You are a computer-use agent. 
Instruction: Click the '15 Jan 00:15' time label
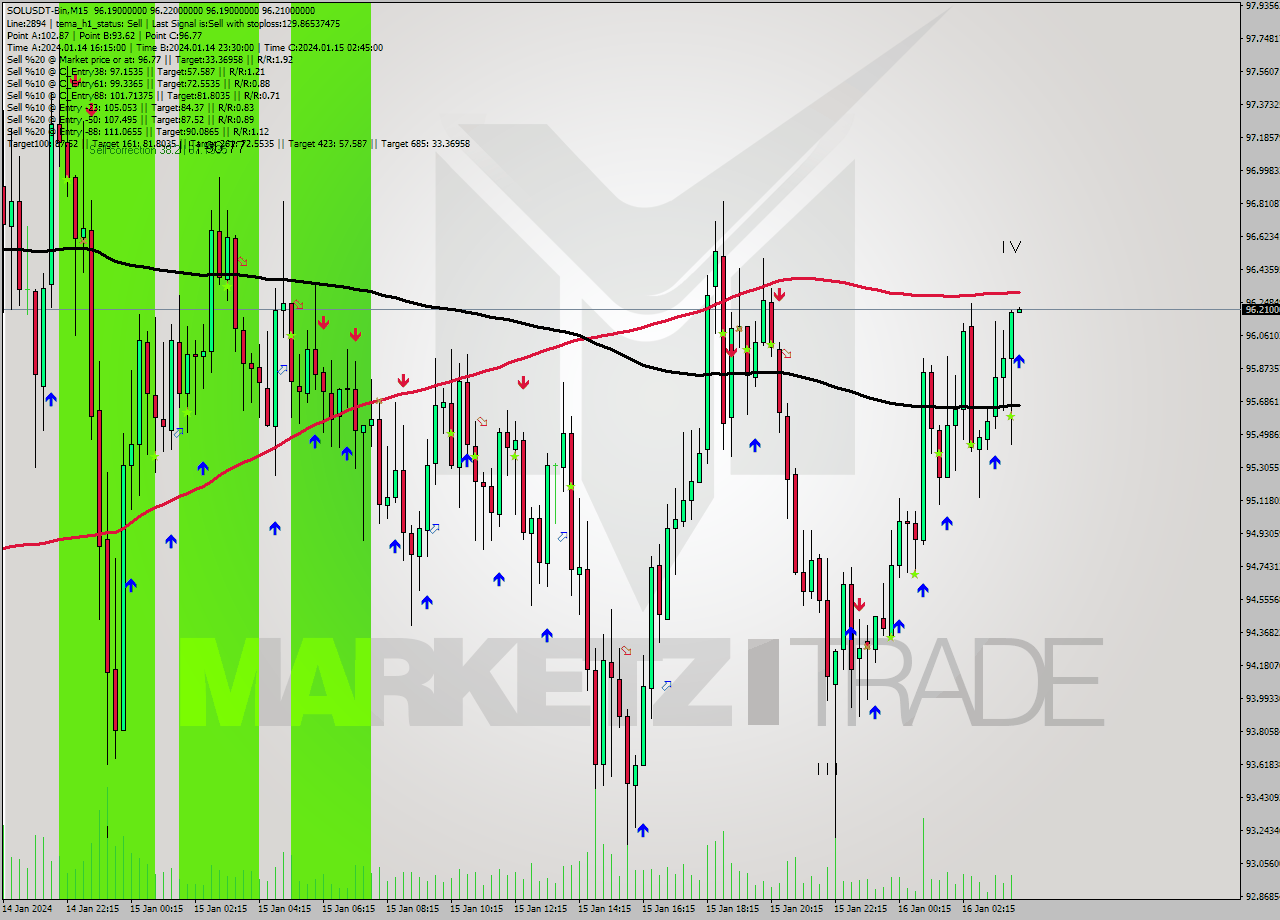coord(157,909)
